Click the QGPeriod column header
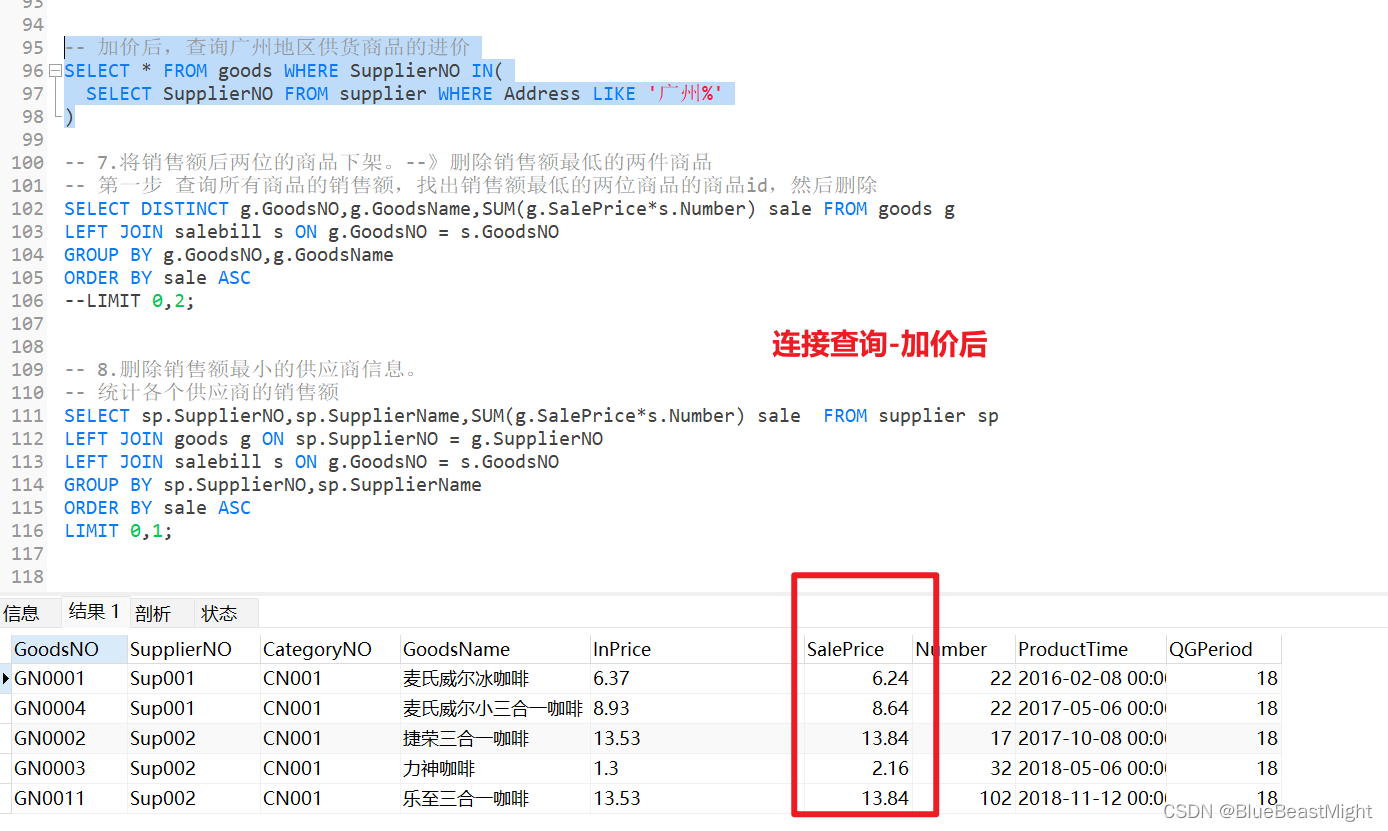Image resolution: width=1388 pixels, height=831 pixels. [1223, 649]
